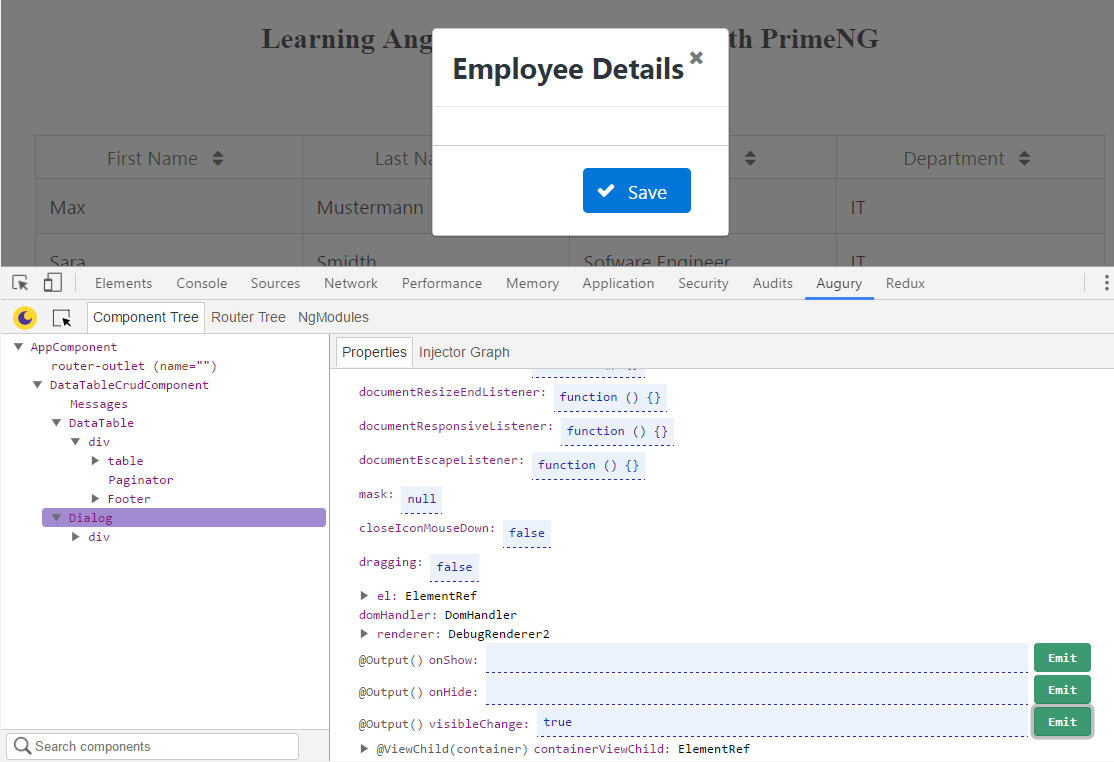Expand the table tree node
This screenshot has height=762, width=1114.
coord(95,461)
